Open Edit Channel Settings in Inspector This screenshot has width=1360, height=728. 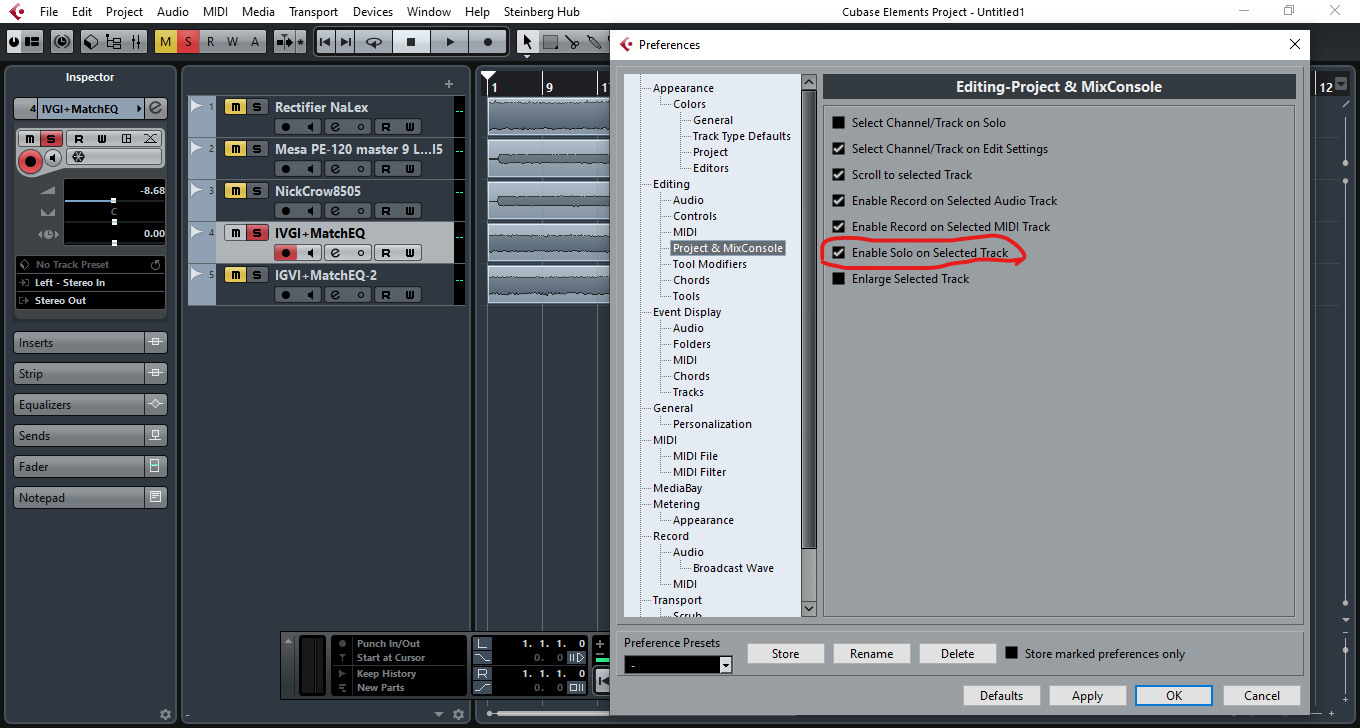pos(156,108)
